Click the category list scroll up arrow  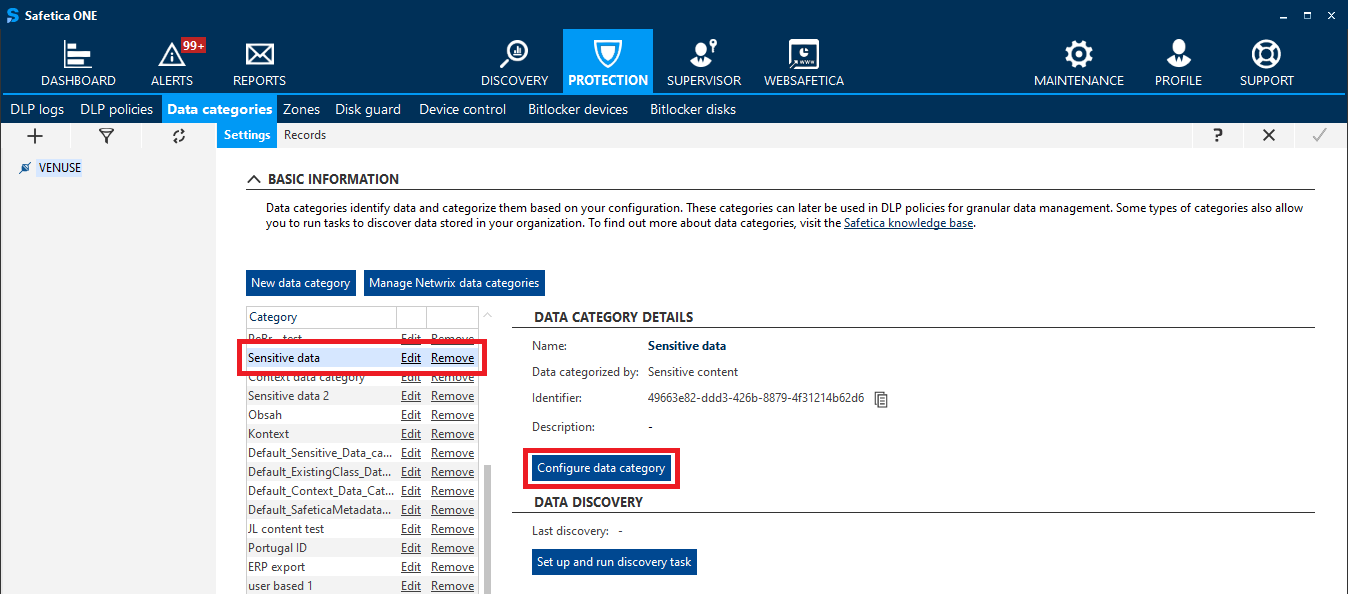coord(488,316)
